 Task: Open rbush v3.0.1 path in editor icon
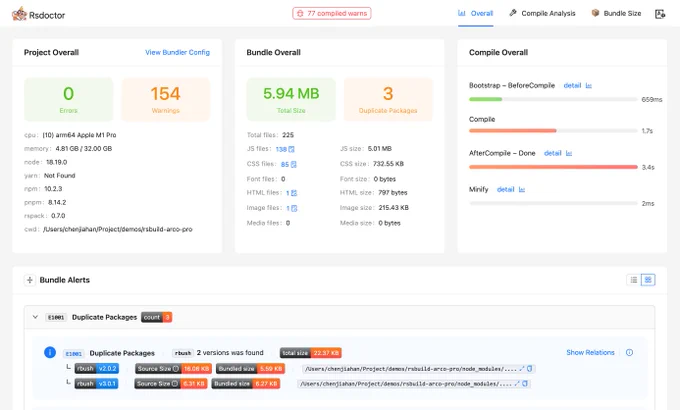pos(517,384)
